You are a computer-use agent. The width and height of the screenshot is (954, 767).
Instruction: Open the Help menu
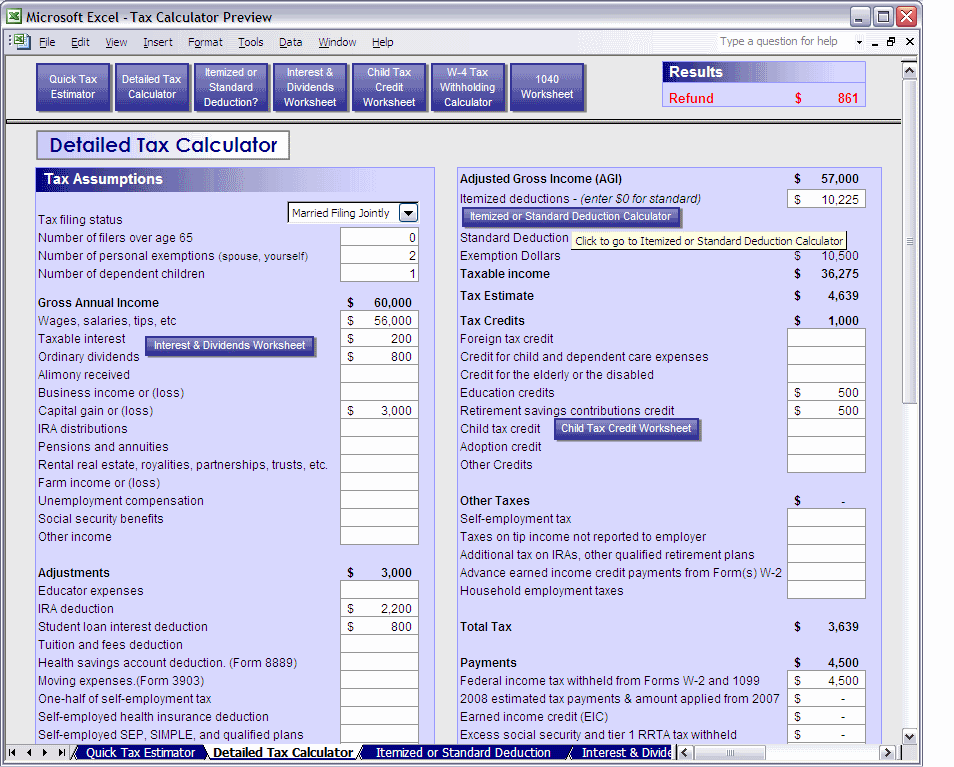(383, 42)
